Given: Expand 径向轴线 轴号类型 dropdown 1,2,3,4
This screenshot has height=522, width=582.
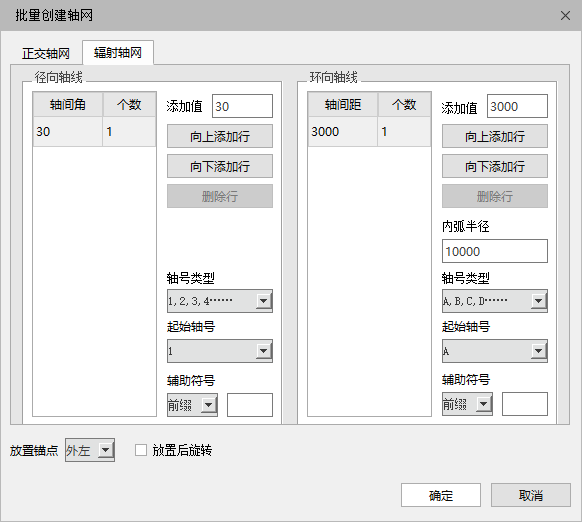Looking at the screenshot, I should tap(220, 301).
